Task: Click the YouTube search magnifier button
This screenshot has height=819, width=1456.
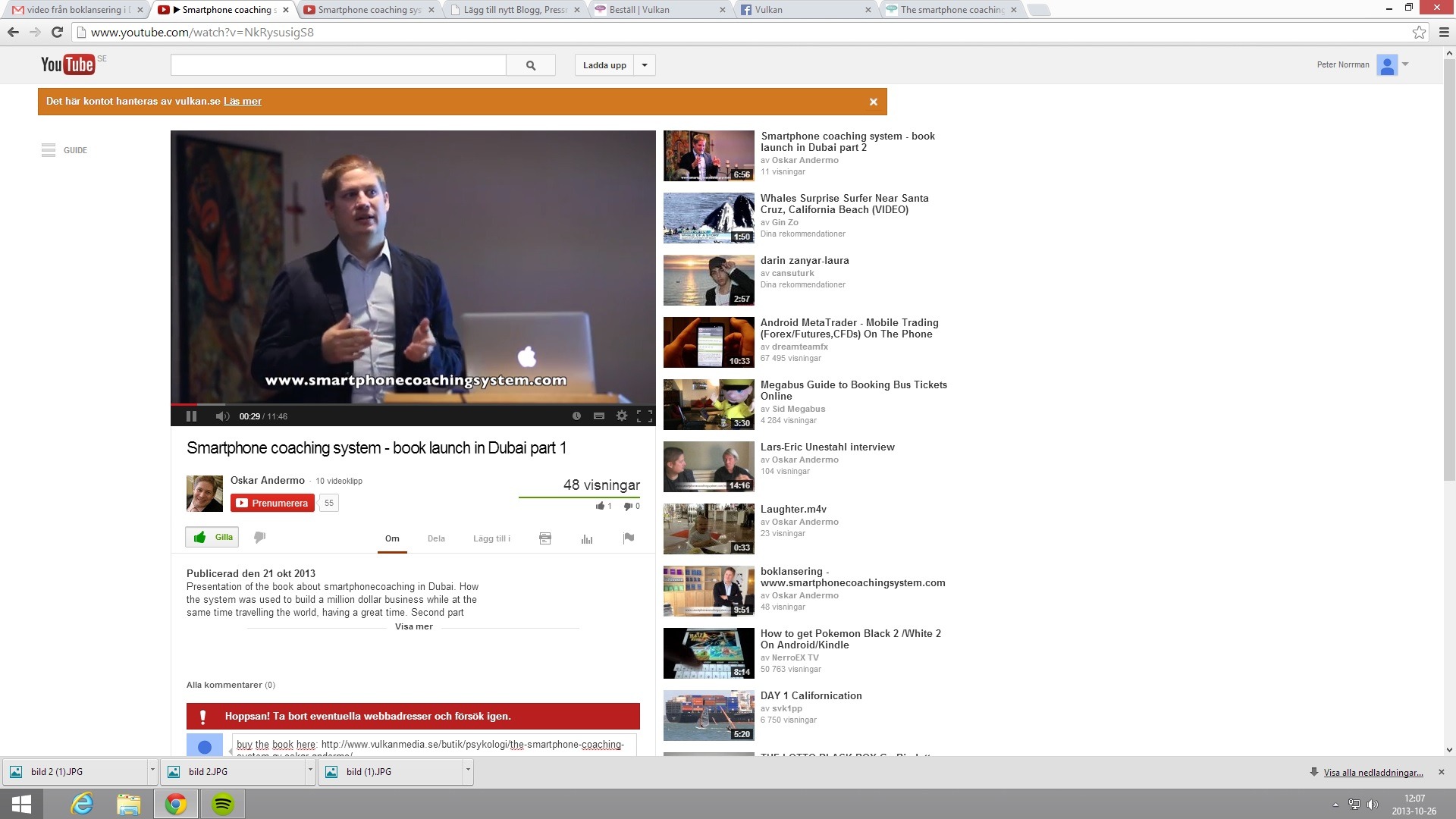Action: 531,65
